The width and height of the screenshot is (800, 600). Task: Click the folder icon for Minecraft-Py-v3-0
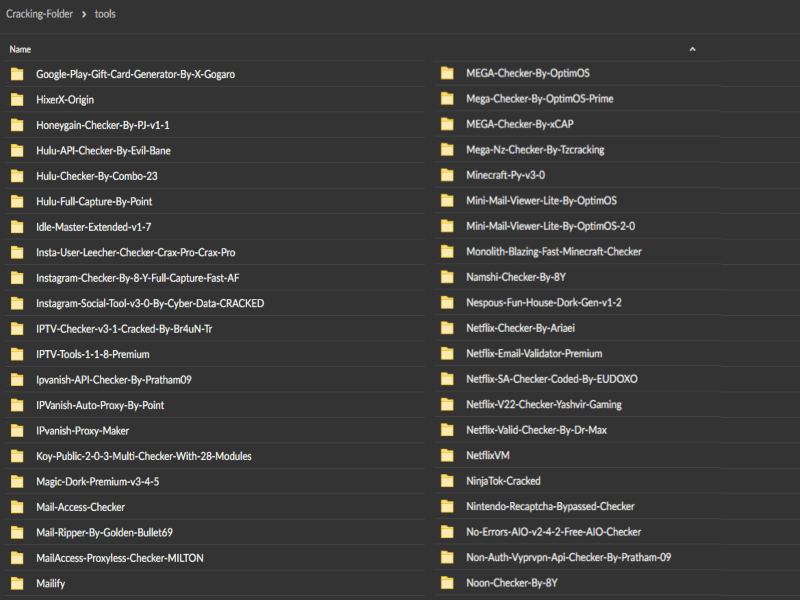point(447,175)
